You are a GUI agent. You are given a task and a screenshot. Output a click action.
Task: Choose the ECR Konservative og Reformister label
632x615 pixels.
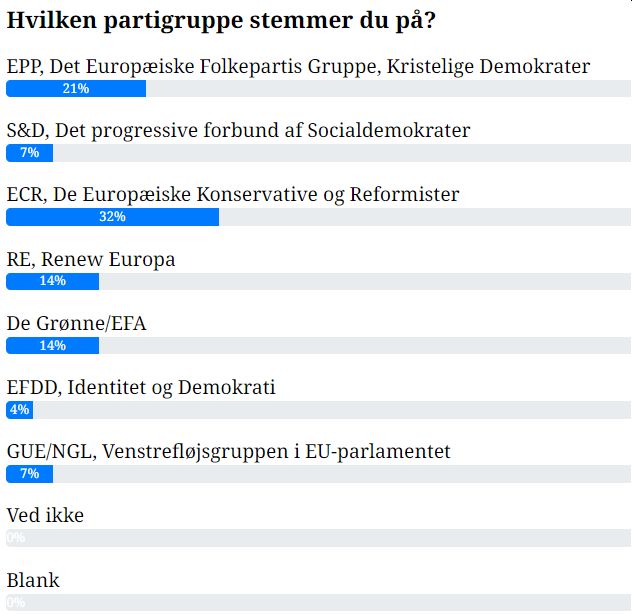point(233,195)
